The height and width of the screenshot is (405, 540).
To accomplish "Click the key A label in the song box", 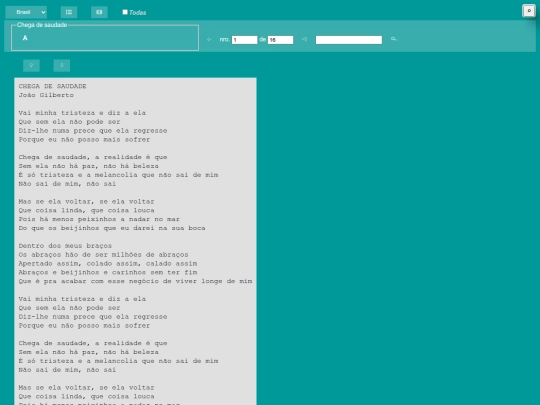I will click(x=25, y=38).
